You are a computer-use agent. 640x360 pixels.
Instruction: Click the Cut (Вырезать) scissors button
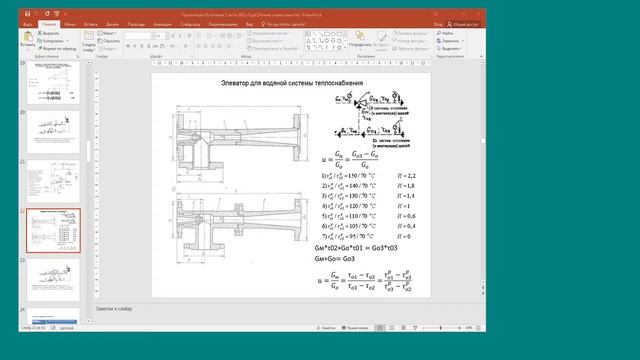click(x=49, y=33)
